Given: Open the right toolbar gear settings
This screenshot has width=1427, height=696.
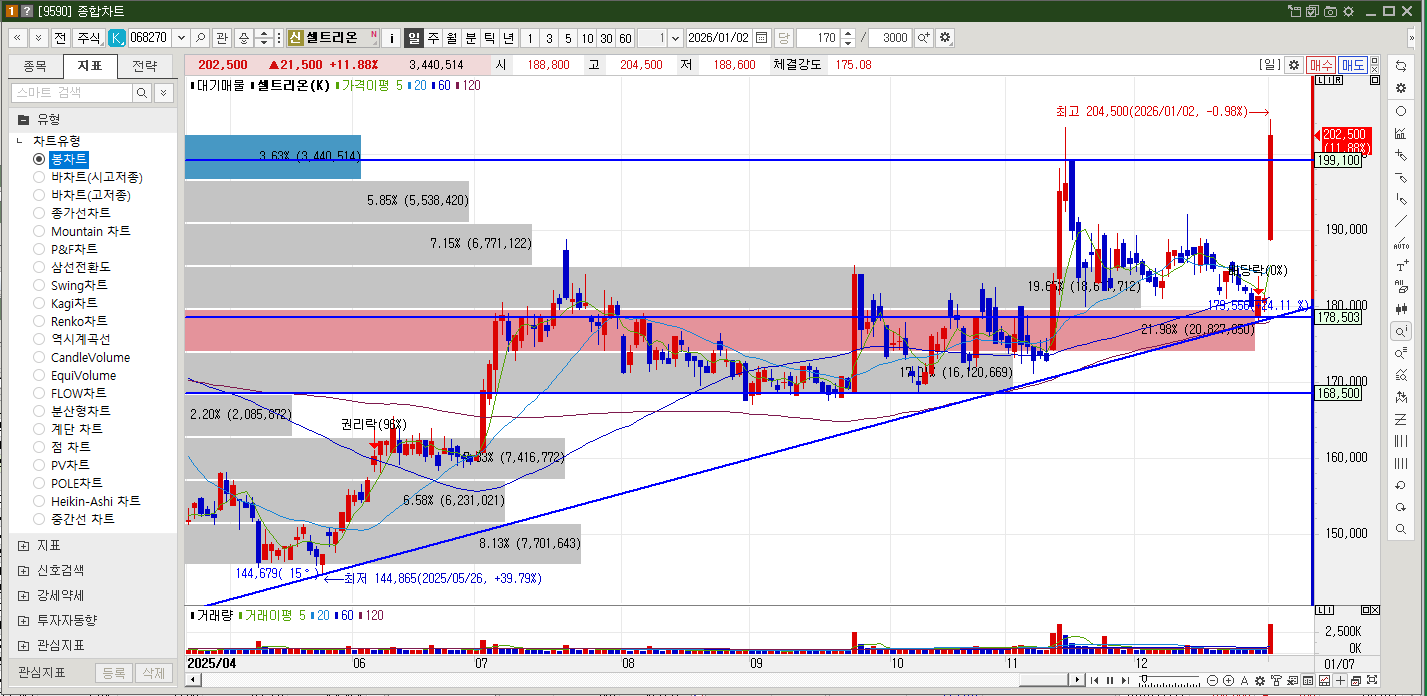Looking at the screenshot, I should point(1401,88).
